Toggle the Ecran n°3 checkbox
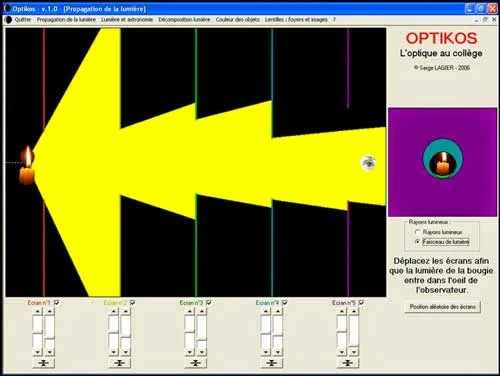Viewport: 500px width, 376px height. click(x=209, y=303)
